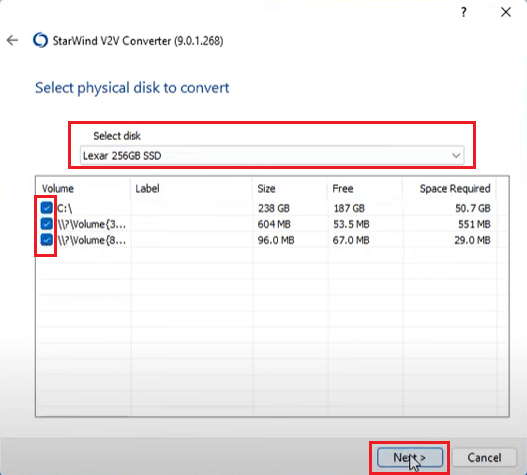The image size is (527, 475).
Task: Close the converter window
Action: (506, 12)
